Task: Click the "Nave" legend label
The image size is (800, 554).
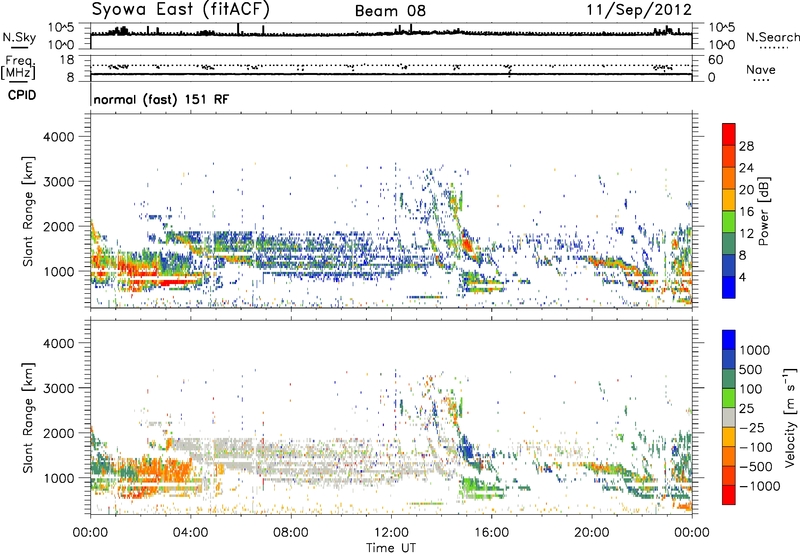Action: click(761, 70)
